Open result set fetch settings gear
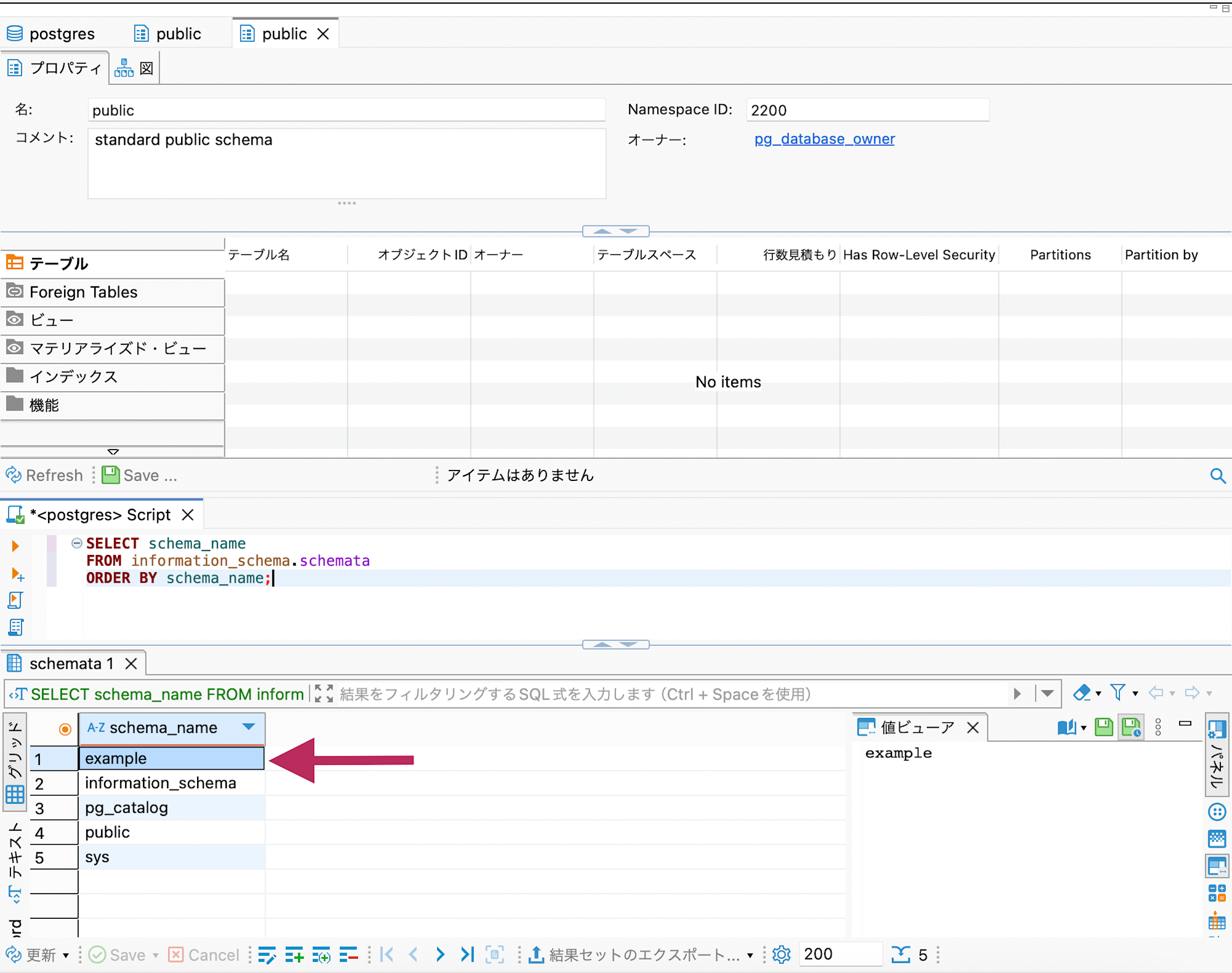Viewport: 1232px width, 973px height. click(781, 955)
